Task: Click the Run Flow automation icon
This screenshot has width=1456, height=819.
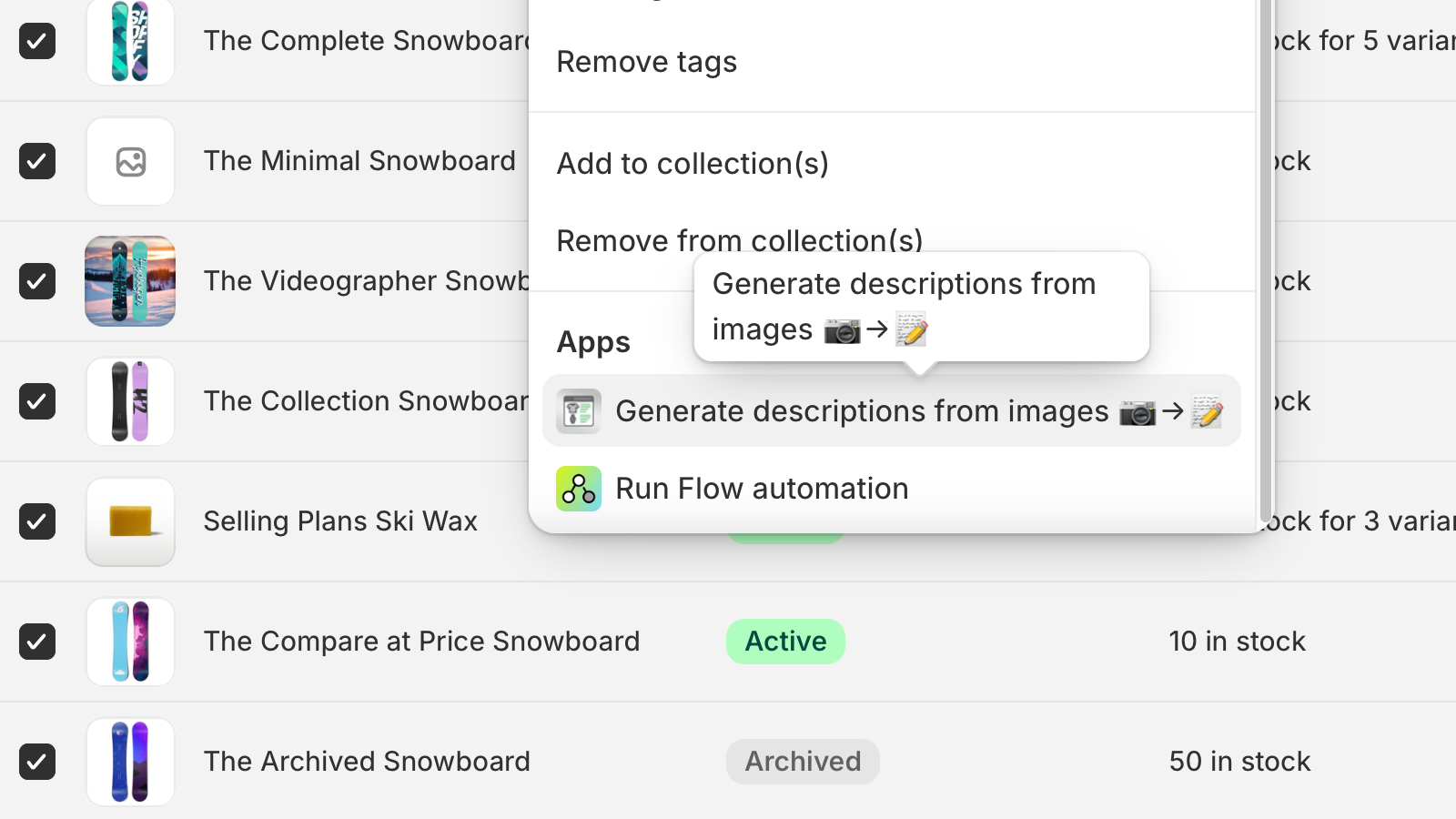Action: (x=579, y=489)
